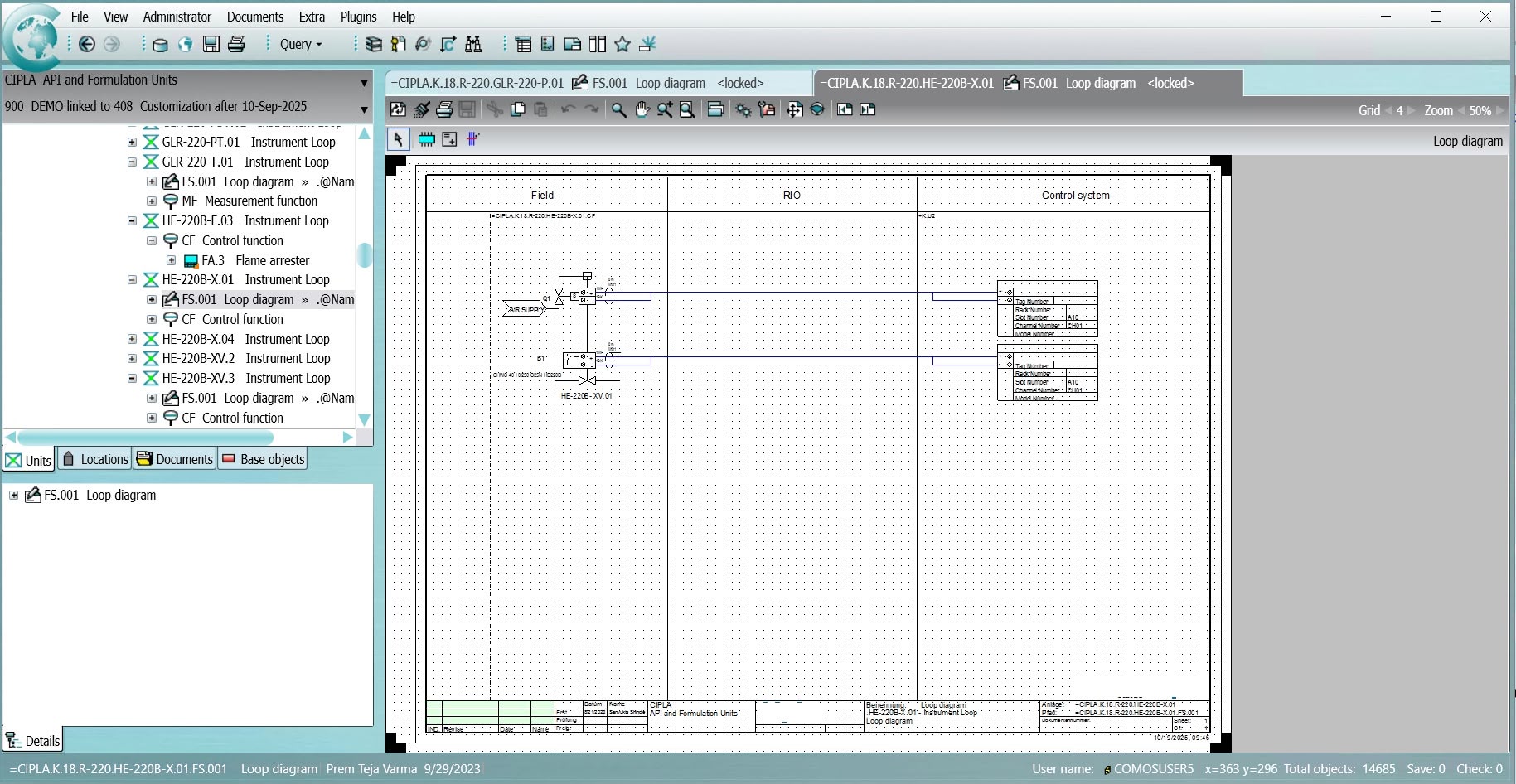Increase the zoom with the right arrow
The image size is (1516, 784).
click(1499, 110)
